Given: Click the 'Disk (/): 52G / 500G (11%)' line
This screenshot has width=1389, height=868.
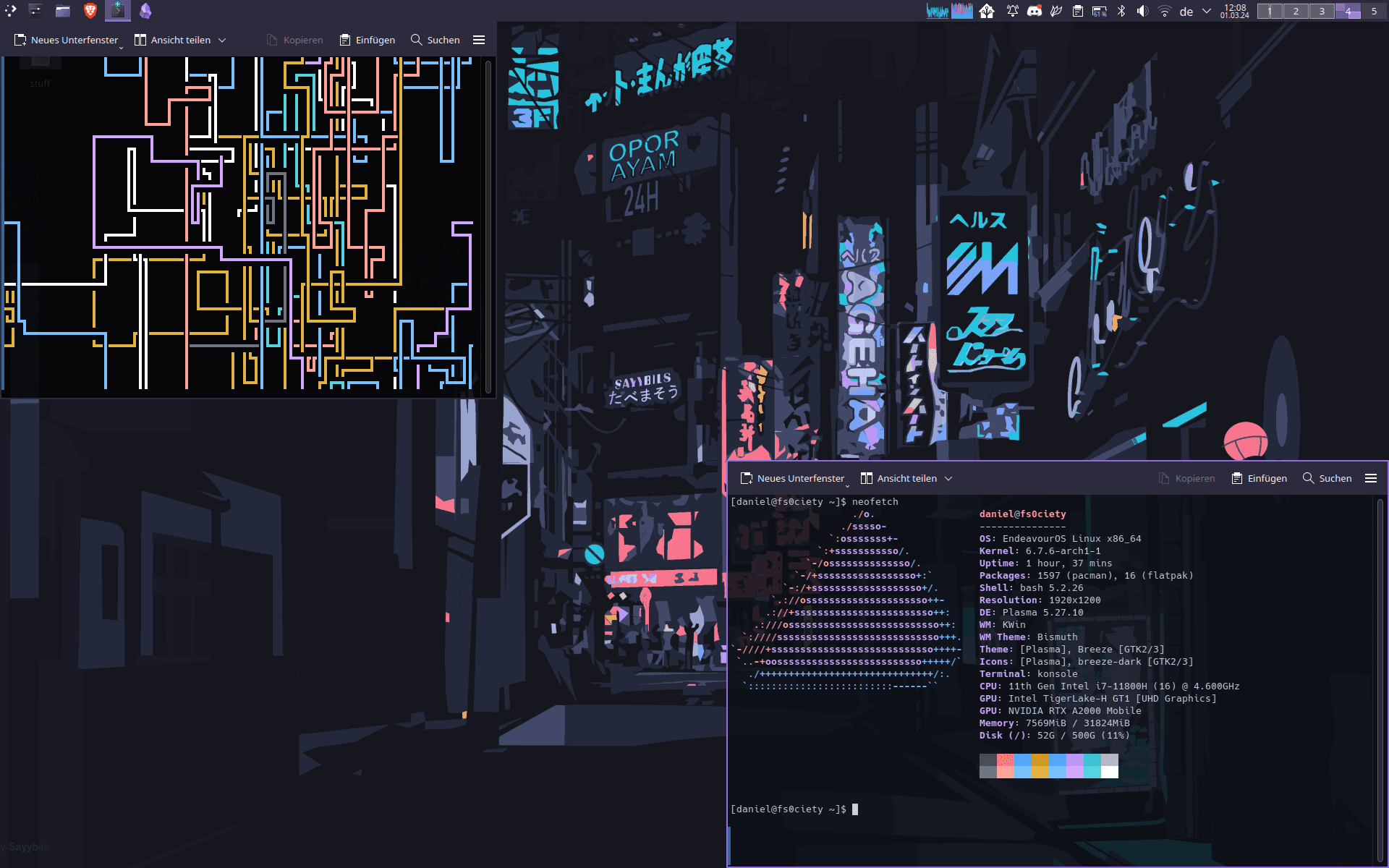Looking at the screenshot, I should pos(1054,736).
